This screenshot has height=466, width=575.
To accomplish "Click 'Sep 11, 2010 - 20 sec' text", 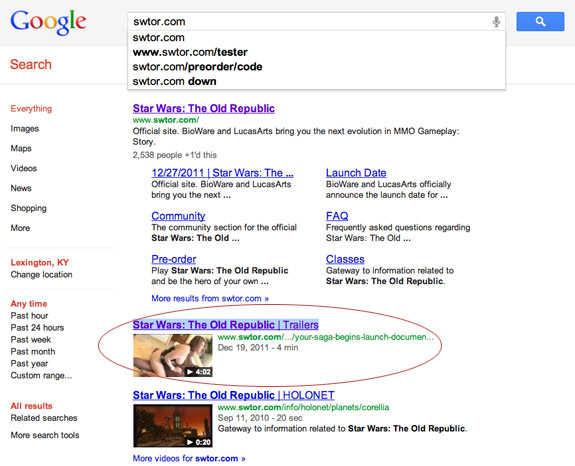I will [x=260, y=418].
